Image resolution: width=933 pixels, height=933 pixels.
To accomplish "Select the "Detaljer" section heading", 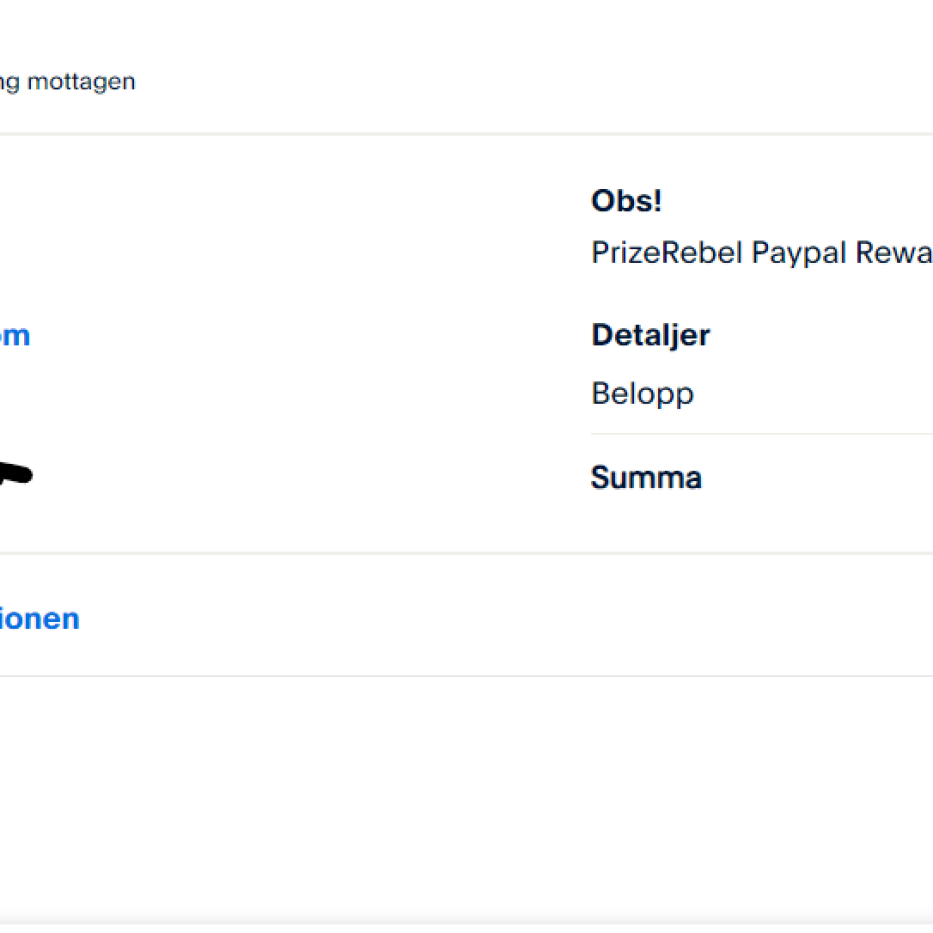I will 650,335.
